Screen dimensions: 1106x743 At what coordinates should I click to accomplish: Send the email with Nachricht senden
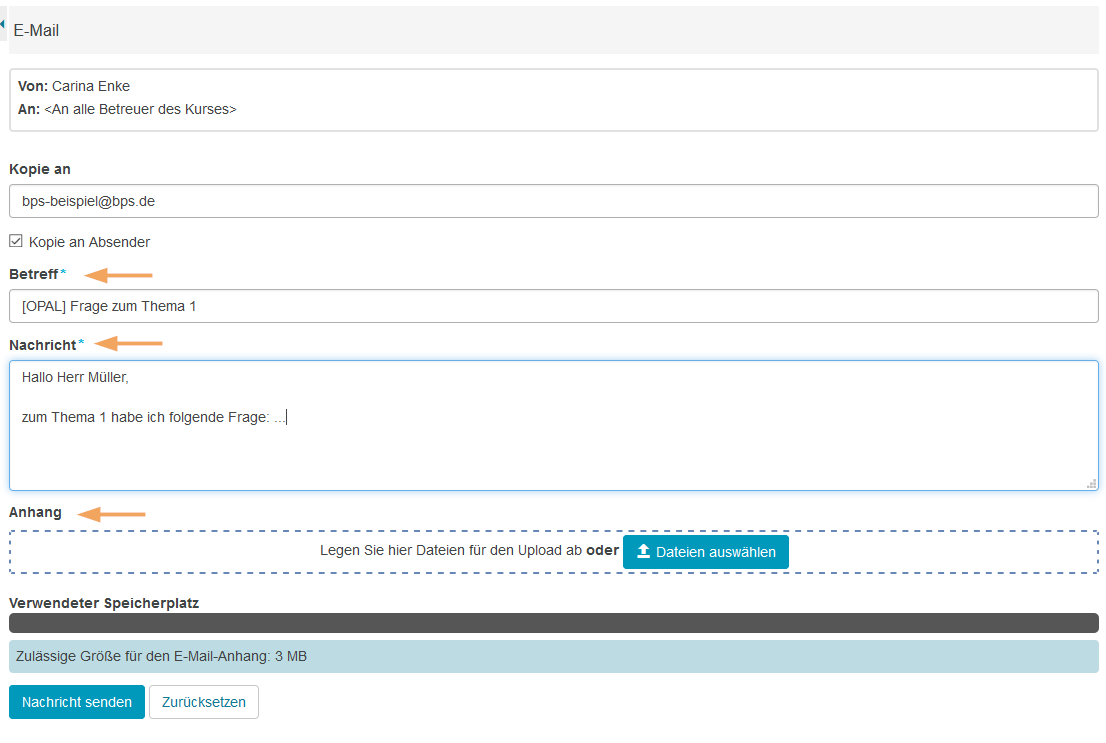tap(77, 702)
